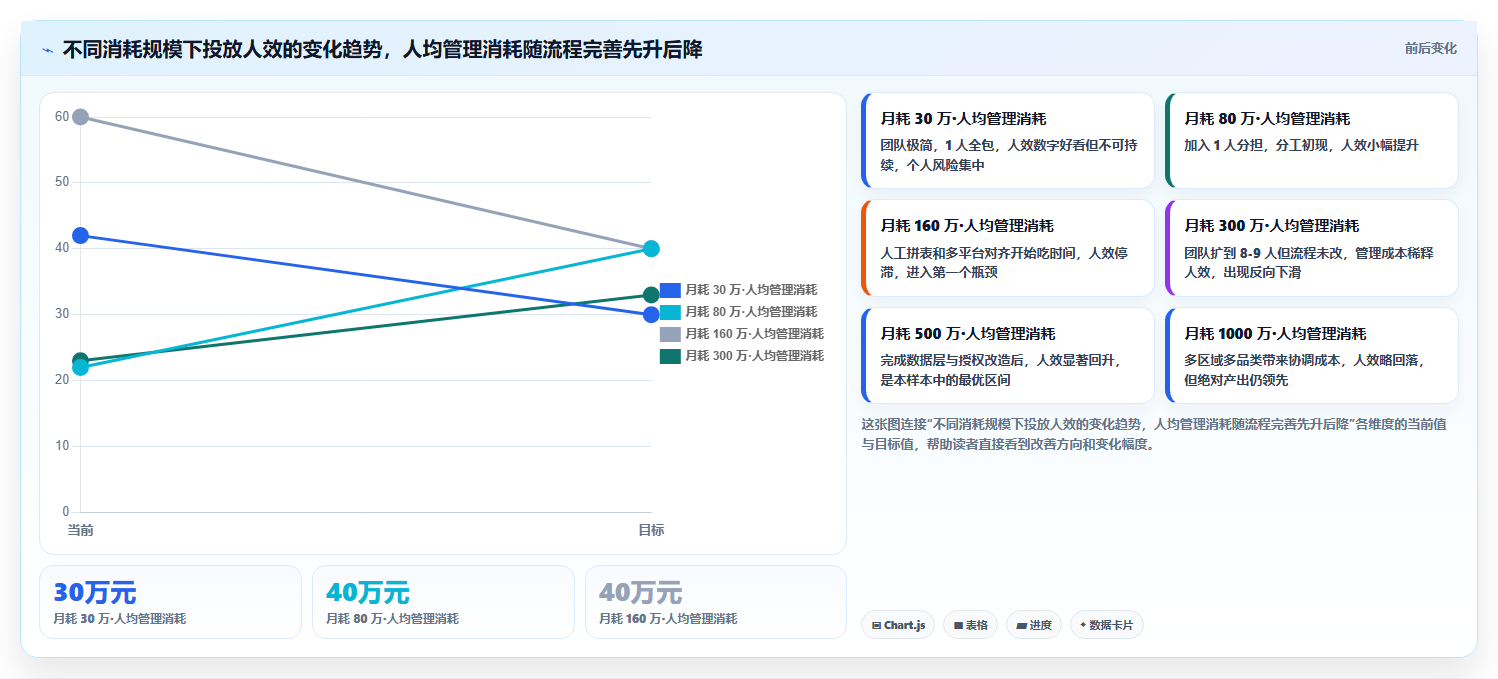Click legend label 月耗 80 万·人均管理消耗
1498x679 pixels.
[x=751, y=312]
